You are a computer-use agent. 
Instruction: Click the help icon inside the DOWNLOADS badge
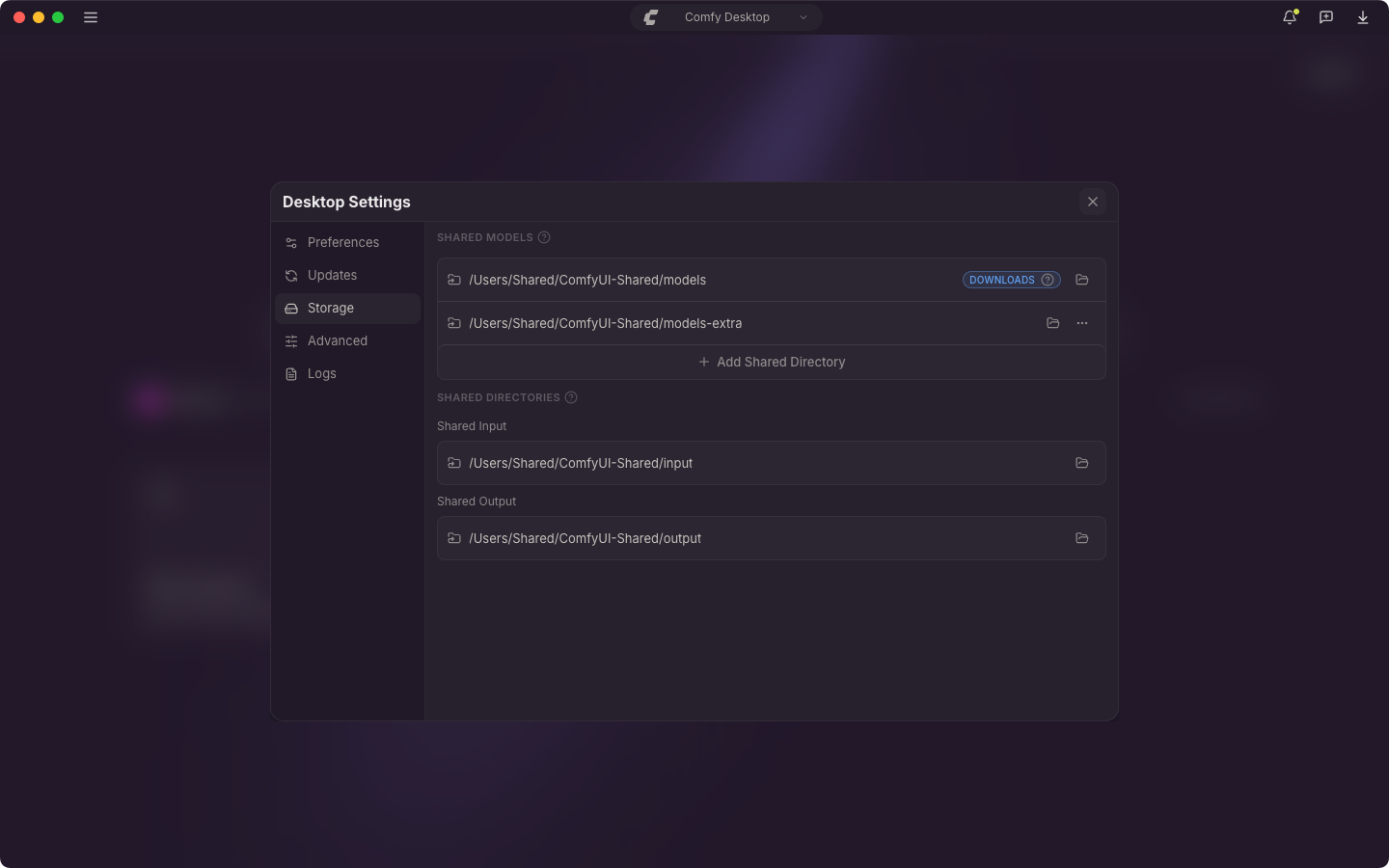(1048, 280)
